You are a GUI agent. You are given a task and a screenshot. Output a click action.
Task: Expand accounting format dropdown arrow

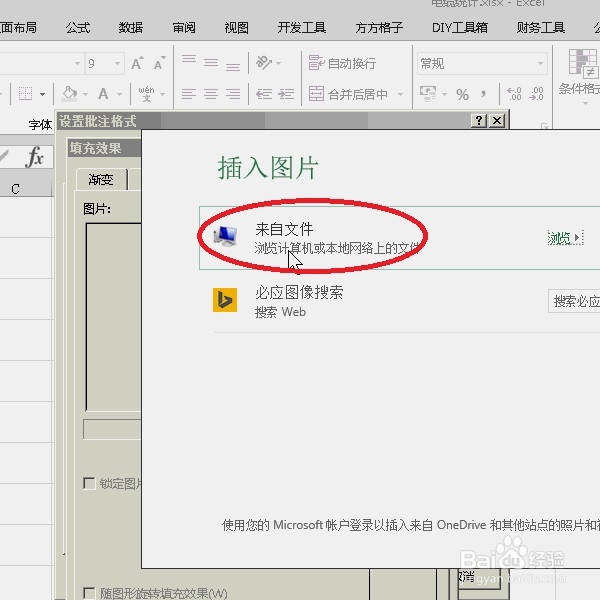click(444, 94)
